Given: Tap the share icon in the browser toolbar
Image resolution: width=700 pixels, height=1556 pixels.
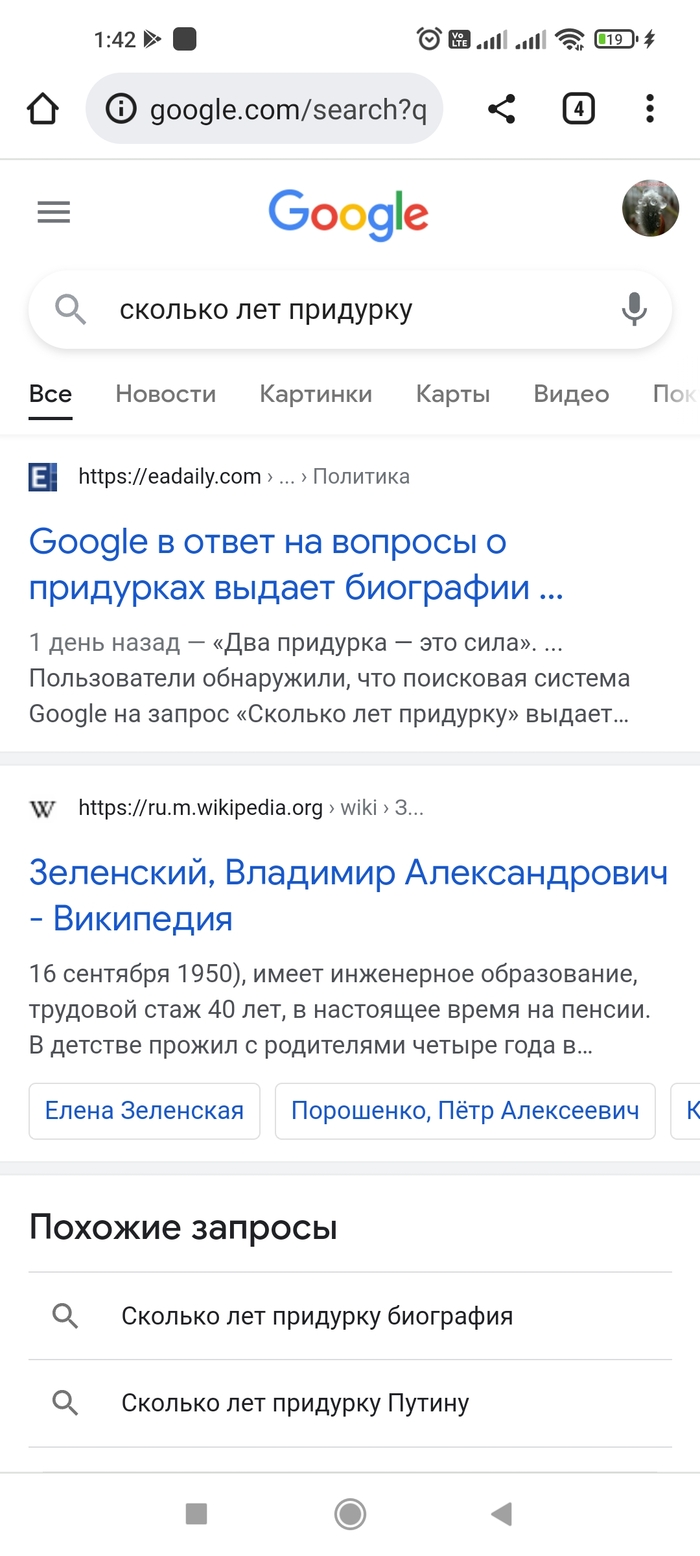Looking at the screenshot, I should pos(501,109).
